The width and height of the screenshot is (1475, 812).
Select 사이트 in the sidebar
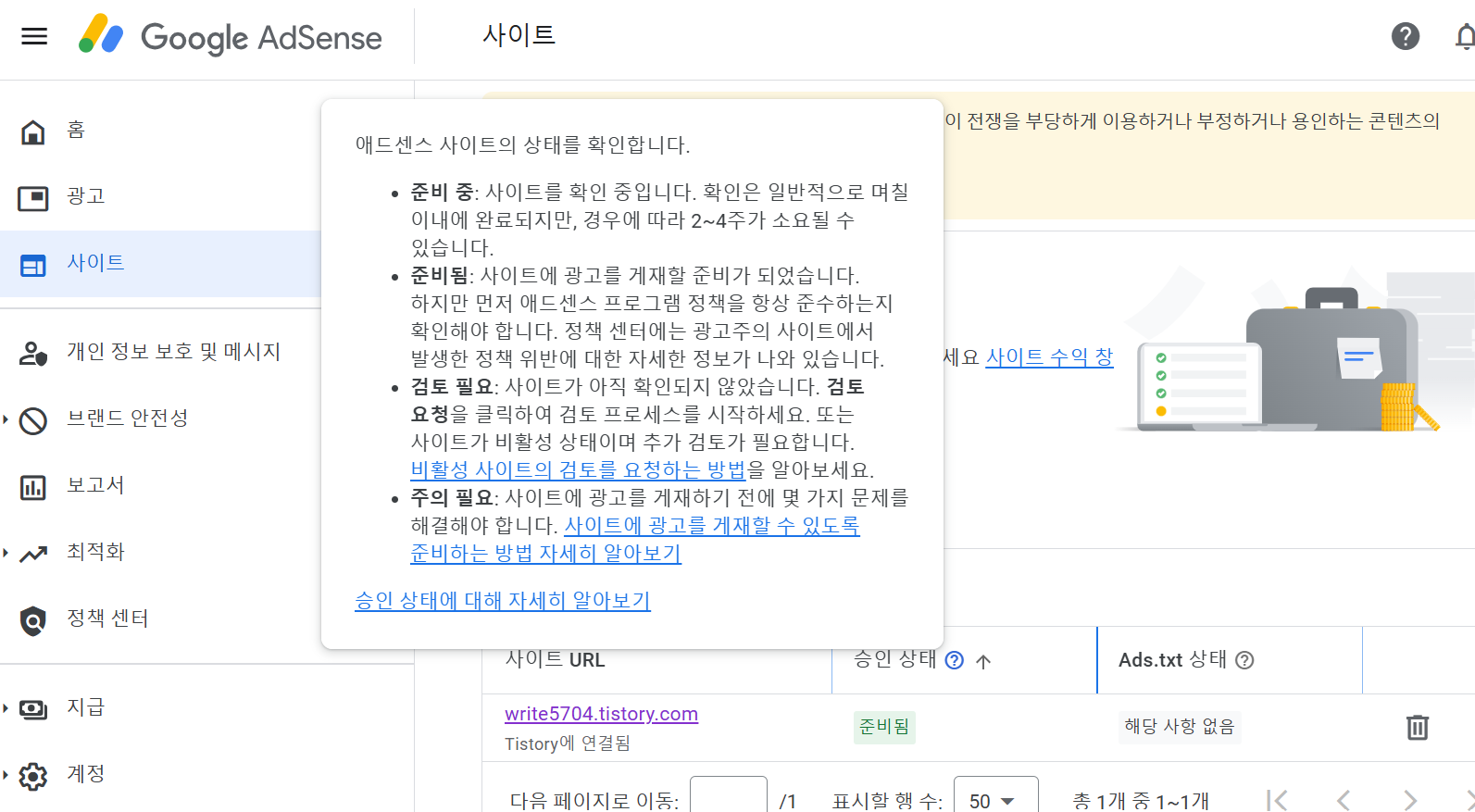point(95,263)
